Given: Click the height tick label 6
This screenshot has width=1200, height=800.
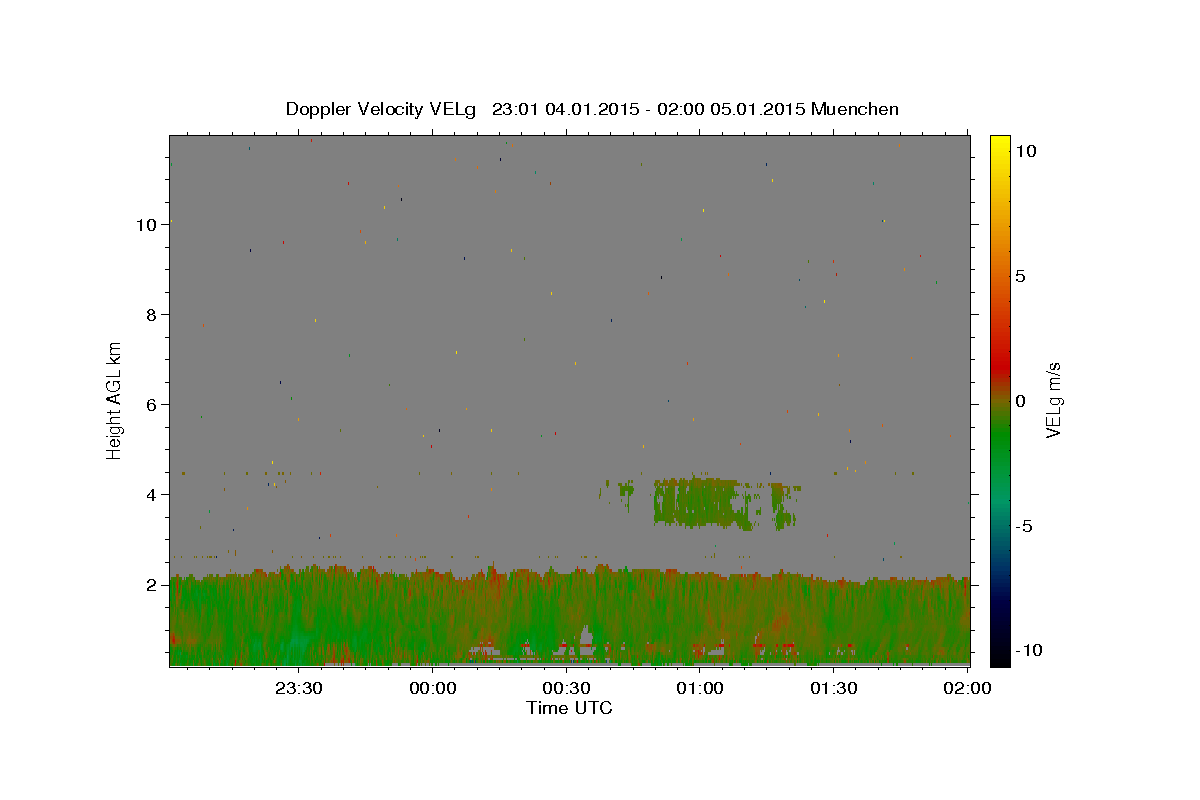Looking at the screenshot, I should [152, 404].
